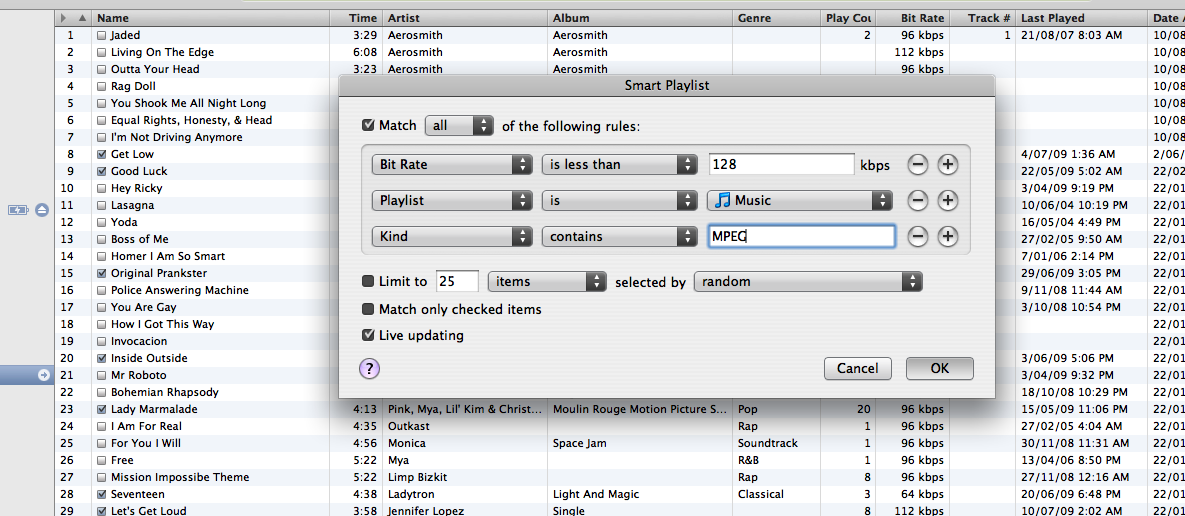
Task: Sort by the Last Played column header
Action: pyautogui.click(x=1081, y=18)
